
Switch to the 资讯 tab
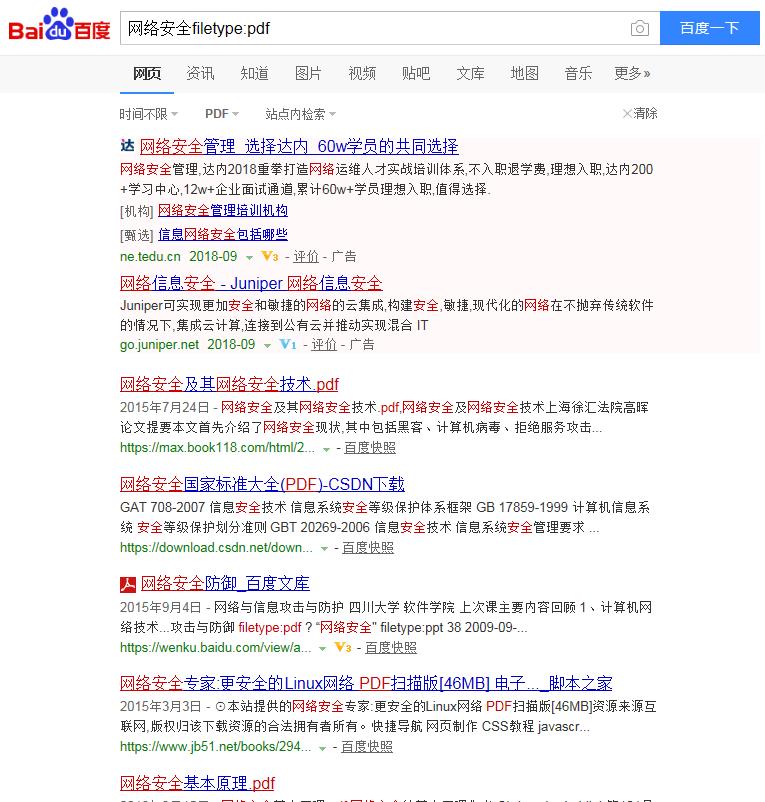tap(200, 74)
